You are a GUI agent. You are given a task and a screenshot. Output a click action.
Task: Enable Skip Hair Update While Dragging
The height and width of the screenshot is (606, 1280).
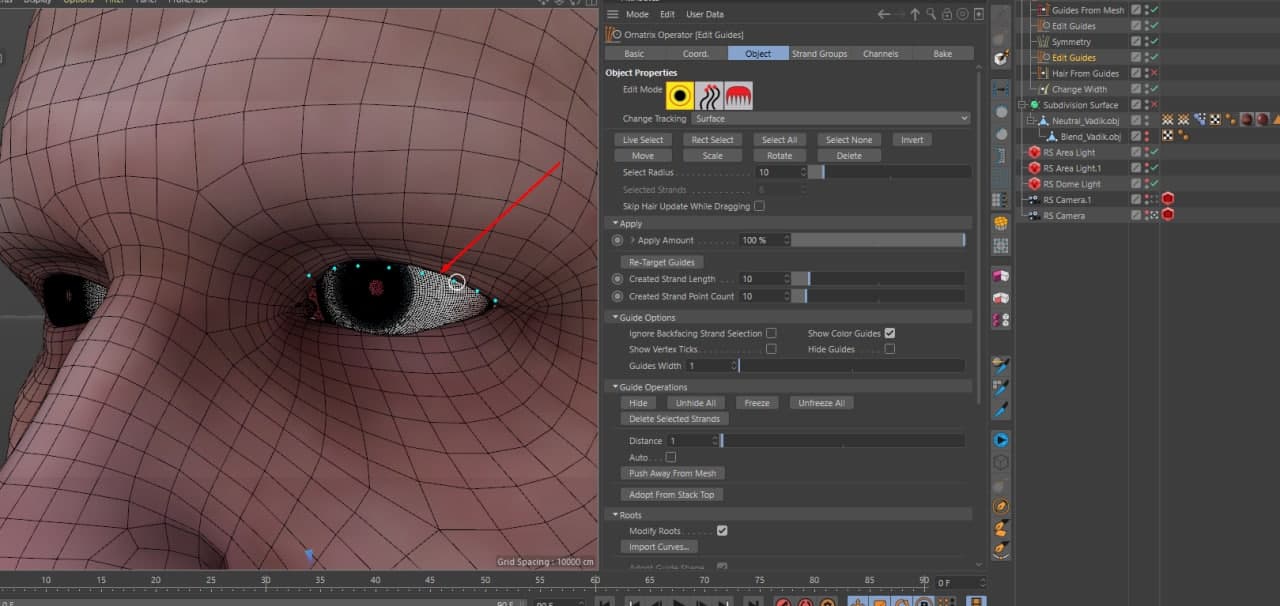tap(759, 206)
